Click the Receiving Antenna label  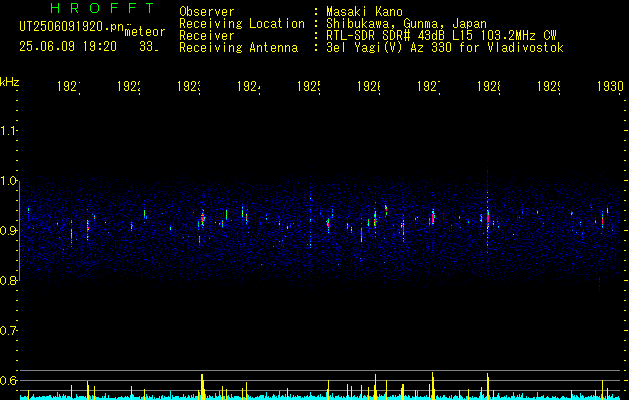click(239, 48)
